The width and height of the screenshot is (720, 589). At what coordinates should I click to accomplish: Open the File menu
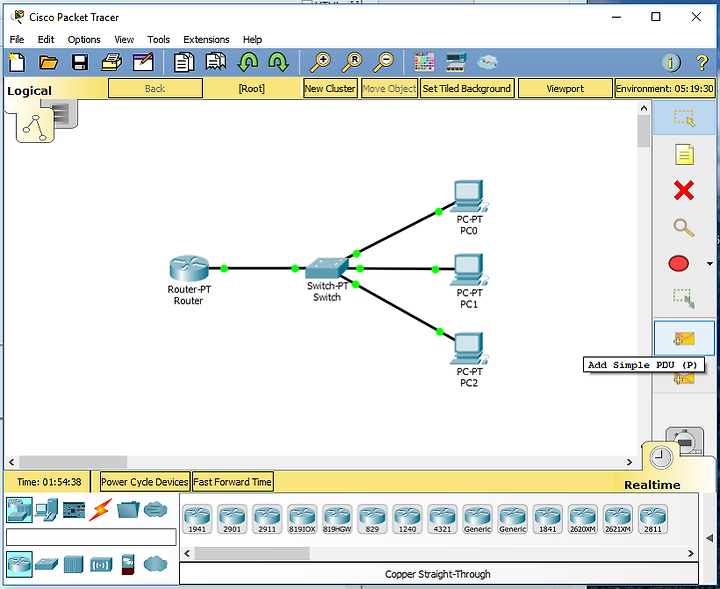pos(17,39)
